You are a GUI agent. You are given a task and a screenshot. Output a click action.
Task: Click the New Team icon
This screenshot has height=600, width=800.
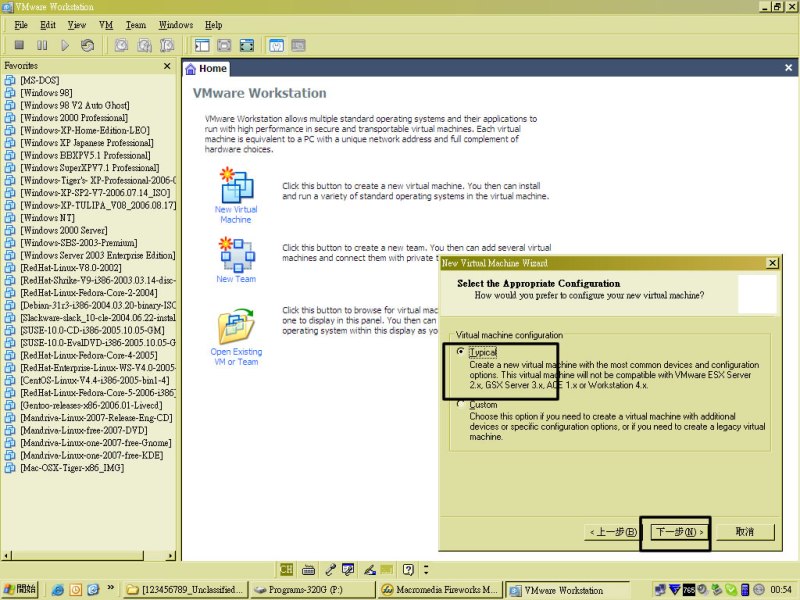tap(237, 254)
